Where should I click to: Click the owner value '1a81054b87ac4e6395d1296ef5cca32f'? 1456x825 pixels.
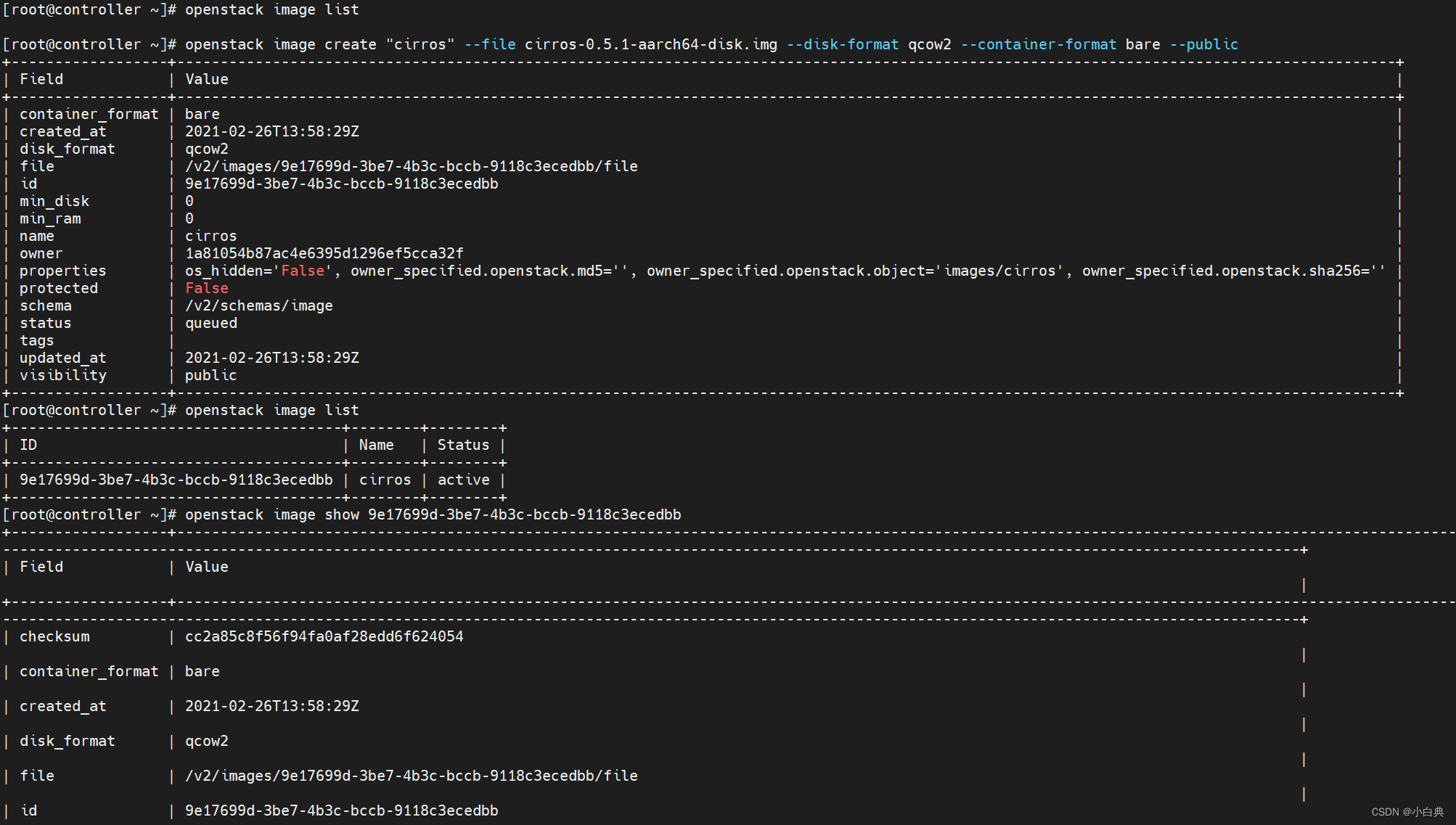point(324,254)
